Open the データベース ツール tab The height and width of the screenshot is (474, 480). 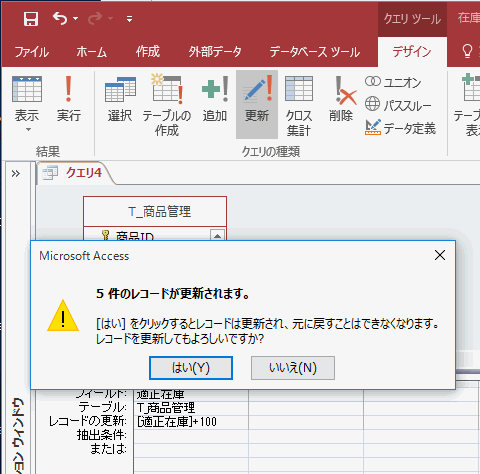click(x=315, y=52)
